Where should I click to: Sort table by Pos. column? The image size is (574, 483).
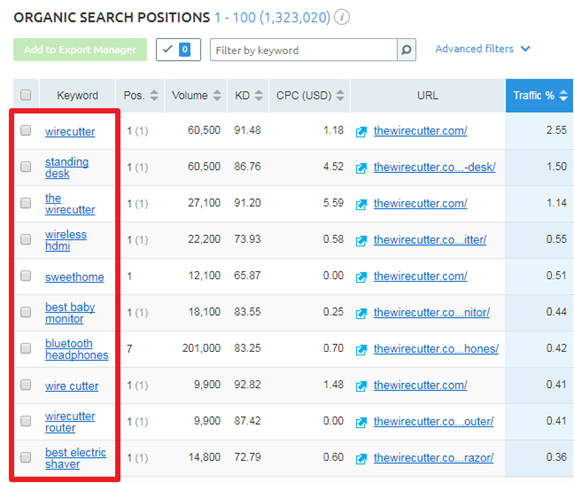click(x=154, y=95)
